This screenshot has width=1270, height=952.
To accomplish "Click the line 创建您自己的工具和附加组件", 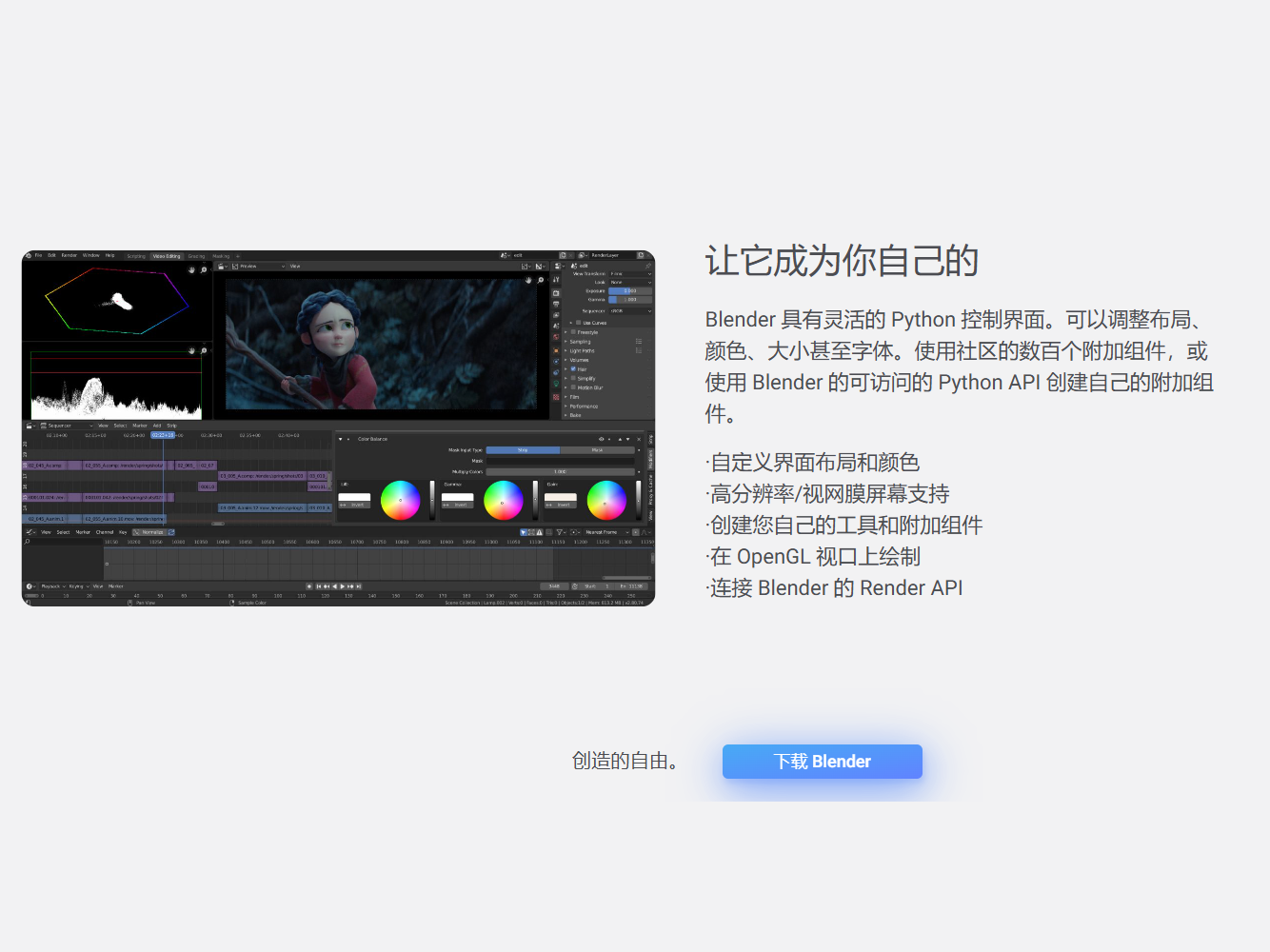I will (x=844, y=526).
